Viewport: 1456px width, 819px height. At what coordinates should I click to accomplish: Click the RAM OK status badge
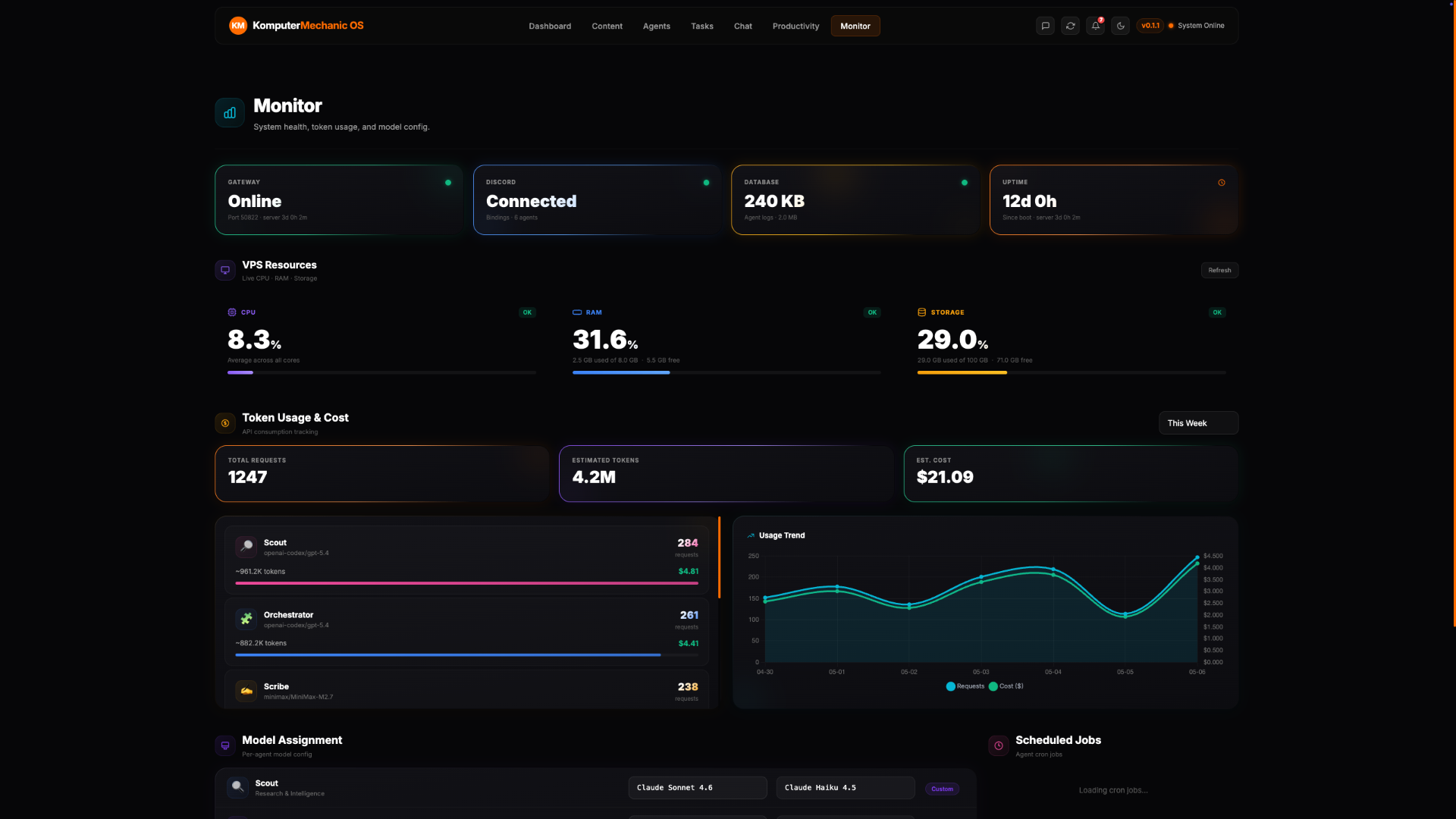click(x=872, y=312)
